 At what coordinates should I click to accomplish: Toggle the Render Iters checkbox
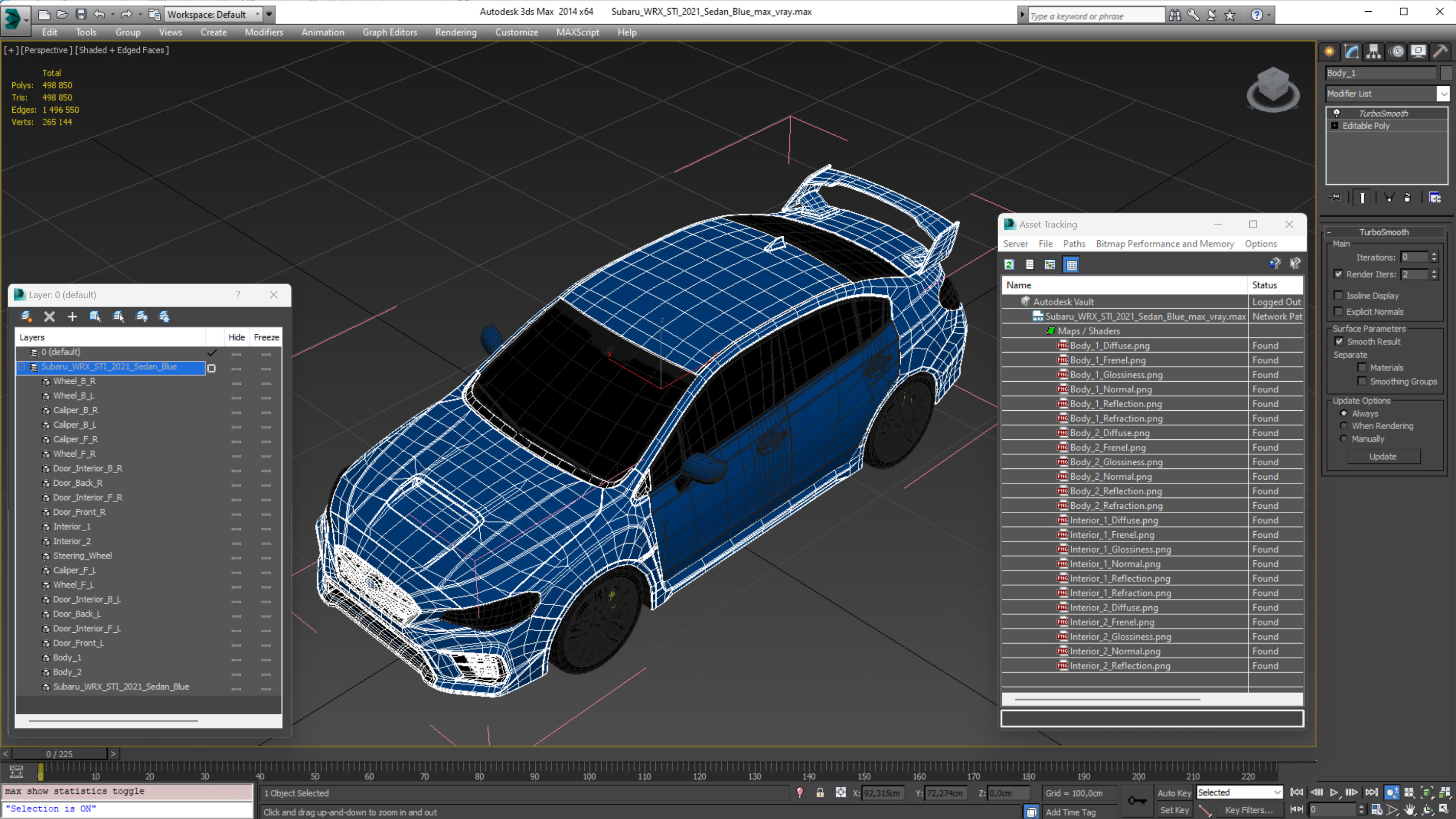(1339, 274)
